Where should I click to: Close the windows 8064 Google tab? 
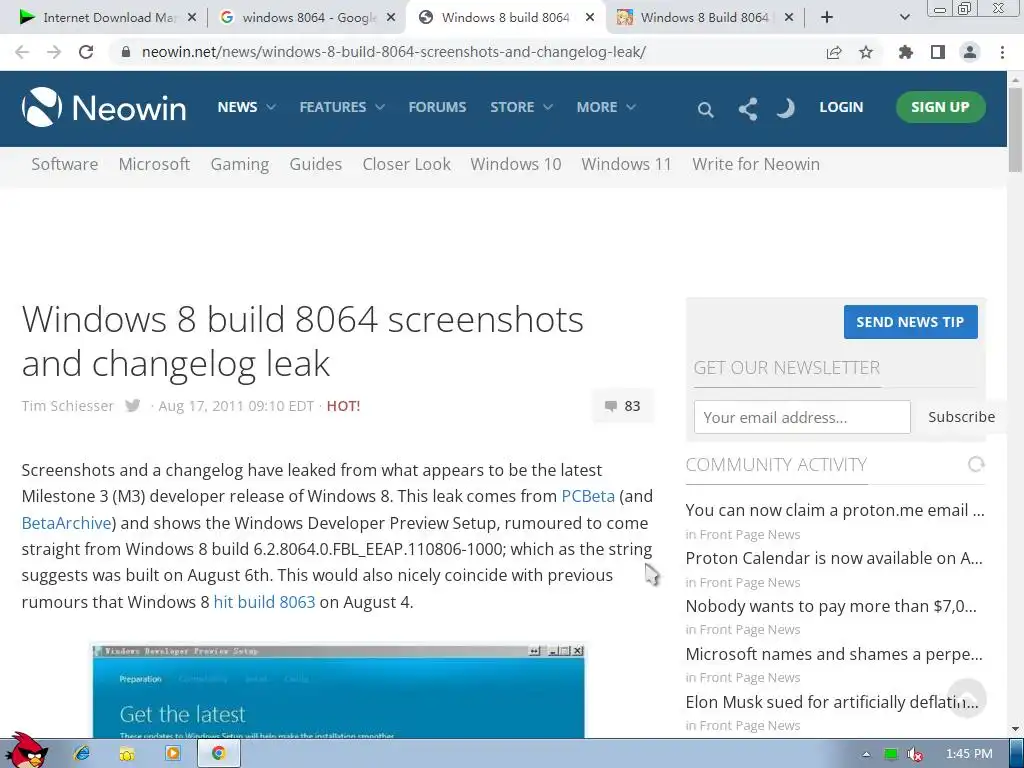click(391, 18)
